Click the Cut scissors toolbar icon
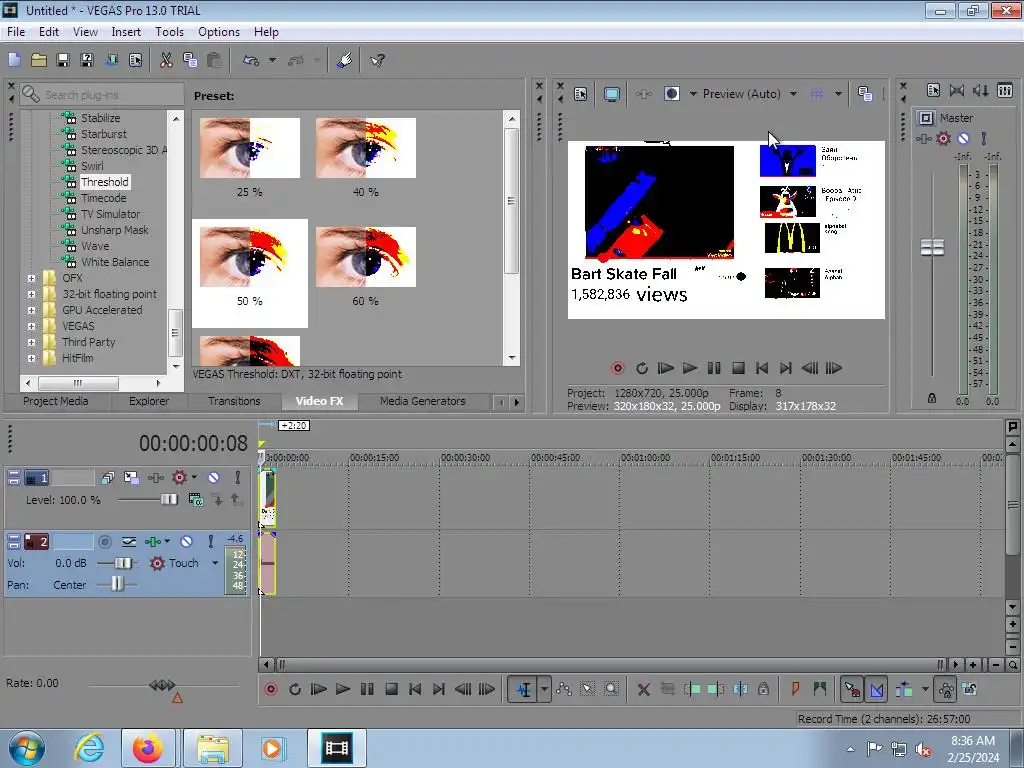The height and width of the screenshot is (768, 1024). (166, 60)
